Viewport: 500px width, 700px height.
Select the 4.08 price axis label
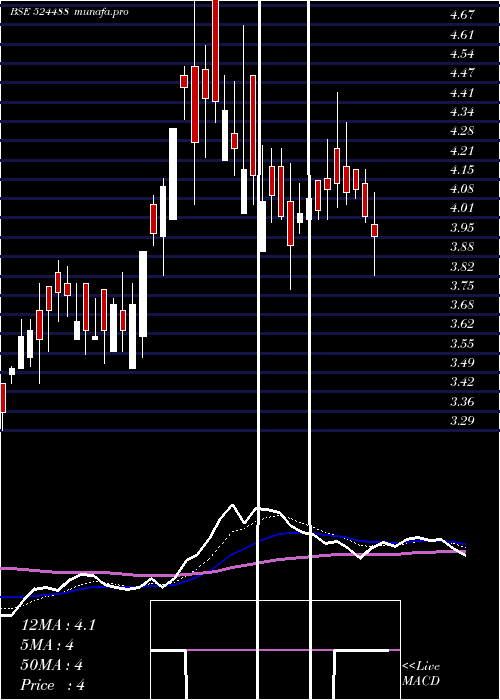(x=462, y=189)
